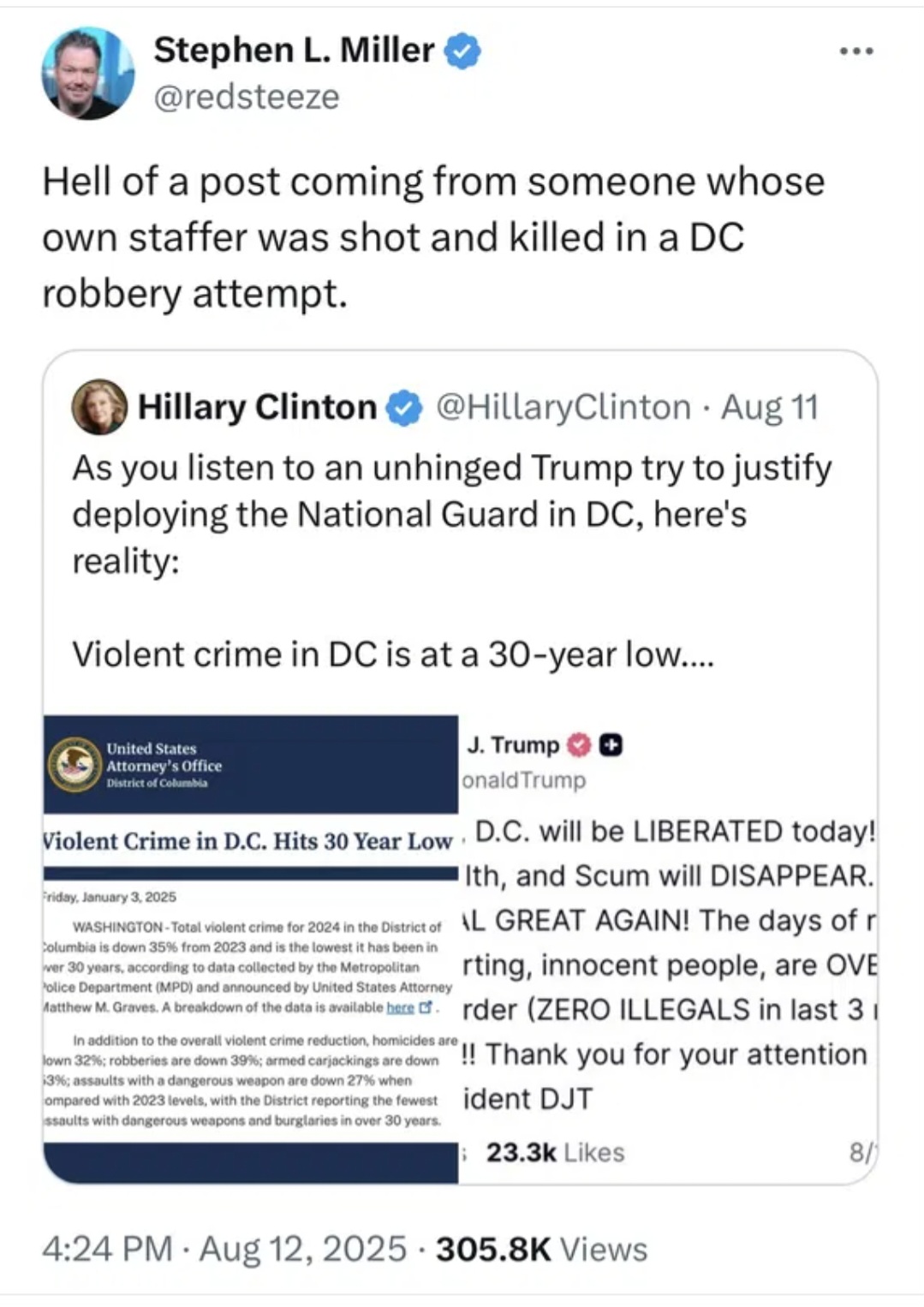Click the 'Violent Crime in D.C. Hits 30 Year Low' headline
Screen dimensions: 924x1307
tap(247, 841)
